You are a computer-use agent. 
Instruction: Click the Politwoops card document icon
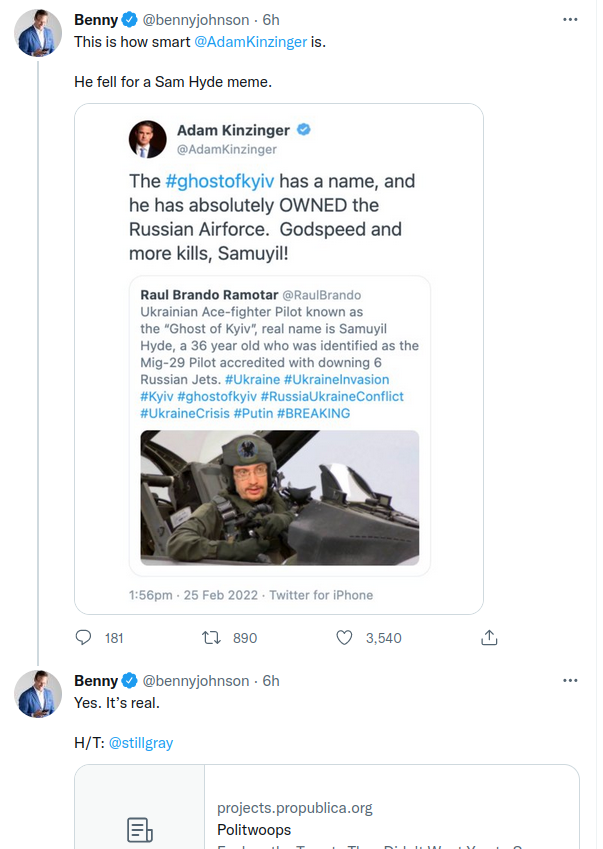(x=140, y=830)
